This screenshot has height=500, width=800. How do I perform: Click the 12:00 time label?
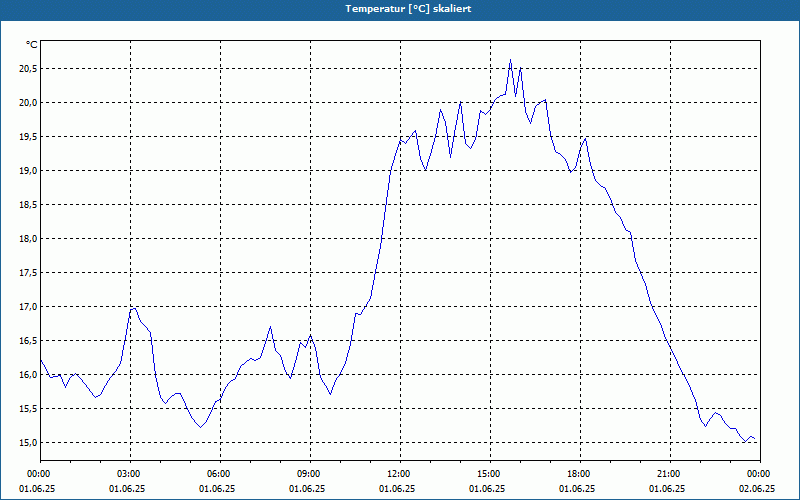pyautogui.click(x=401, y=474)
